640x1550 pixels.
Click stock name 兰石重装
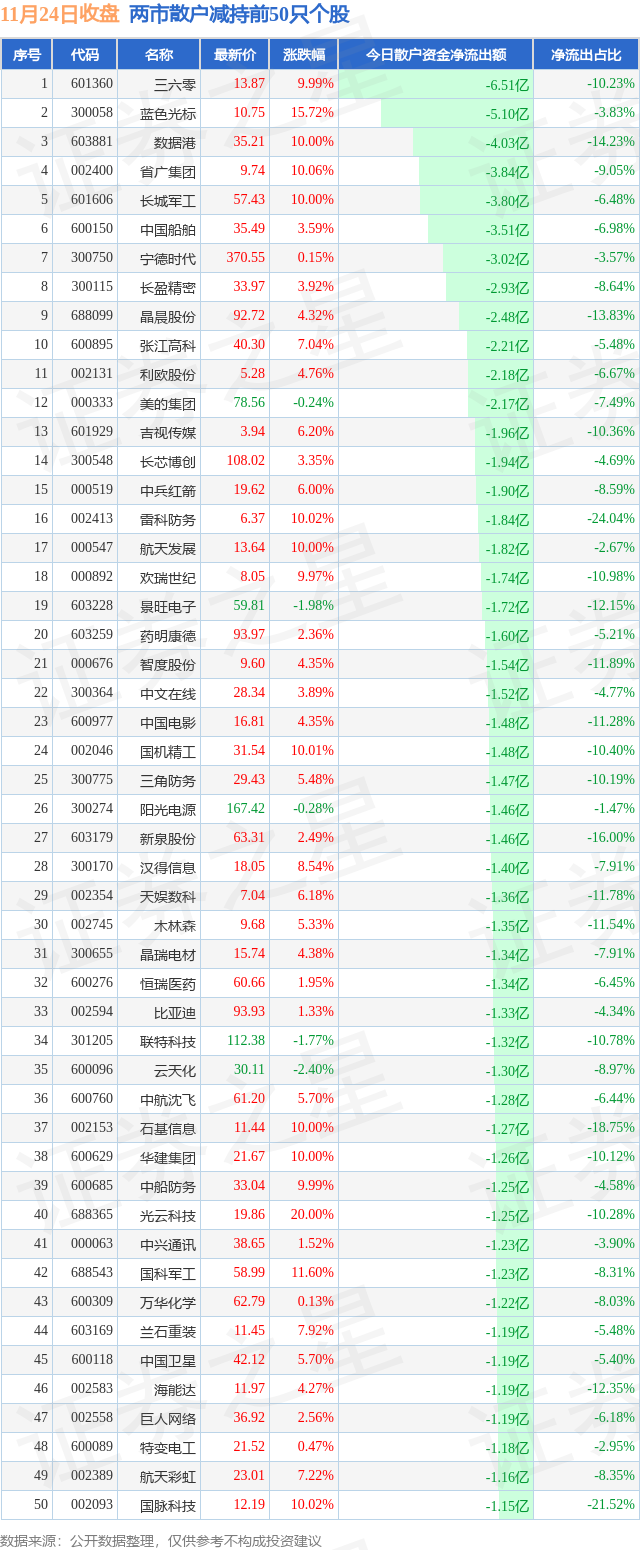tap(168, 1331)
